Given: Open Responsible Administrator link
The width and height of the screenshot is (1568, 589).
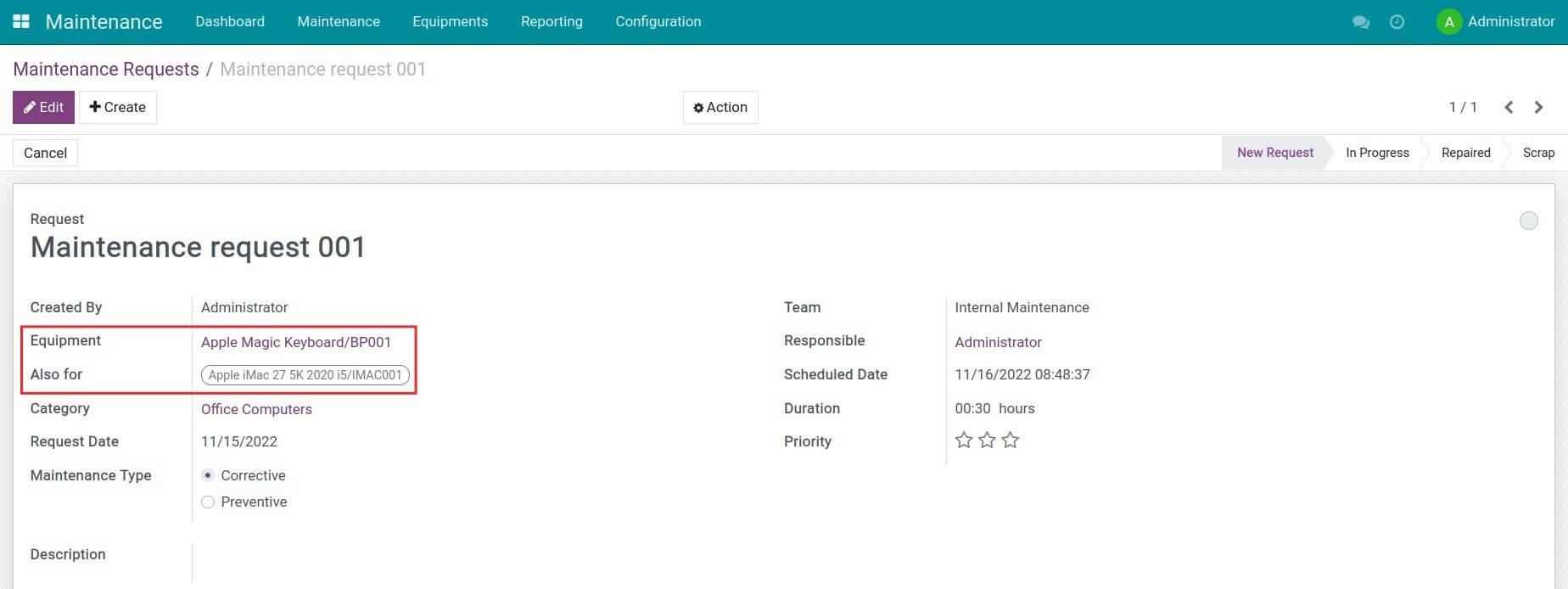Looking at the screenshot, I should [x=998, y=342].
